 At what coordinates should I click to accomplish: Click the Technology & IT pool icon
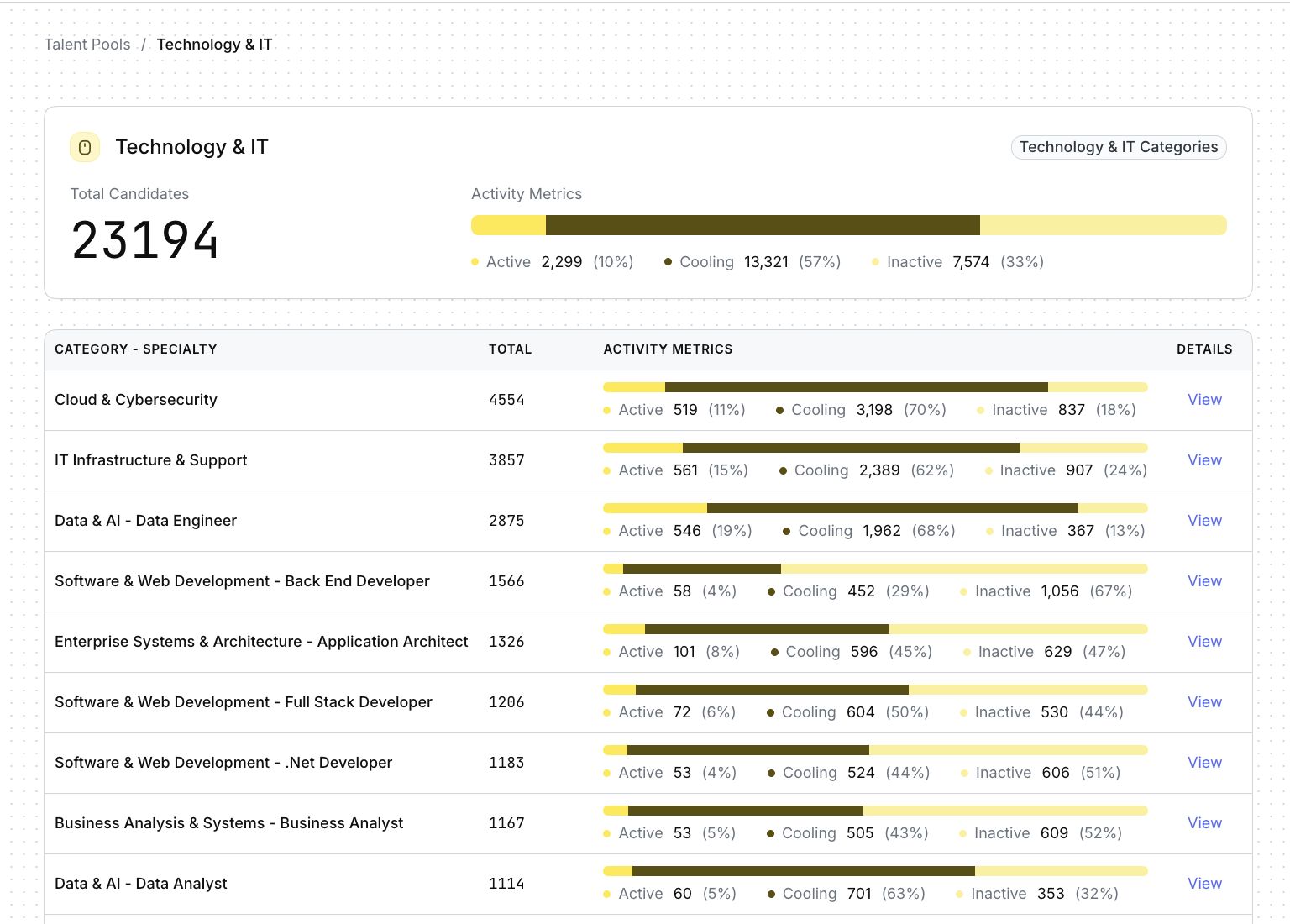pyautogui.click(x=85, y=148)
